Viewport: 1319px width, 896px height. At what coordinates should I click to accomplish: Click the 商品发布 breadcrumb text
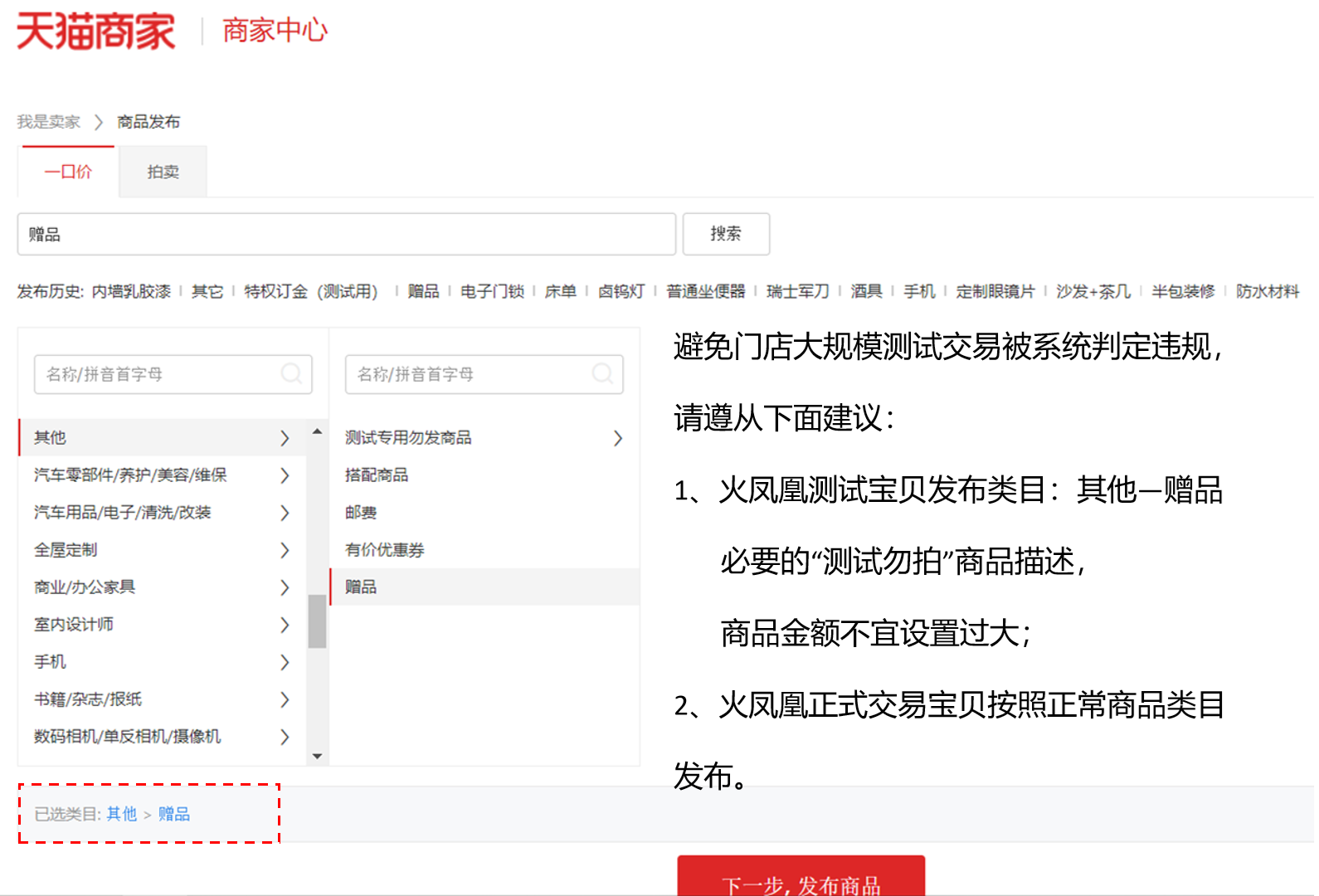click(148, 122)
